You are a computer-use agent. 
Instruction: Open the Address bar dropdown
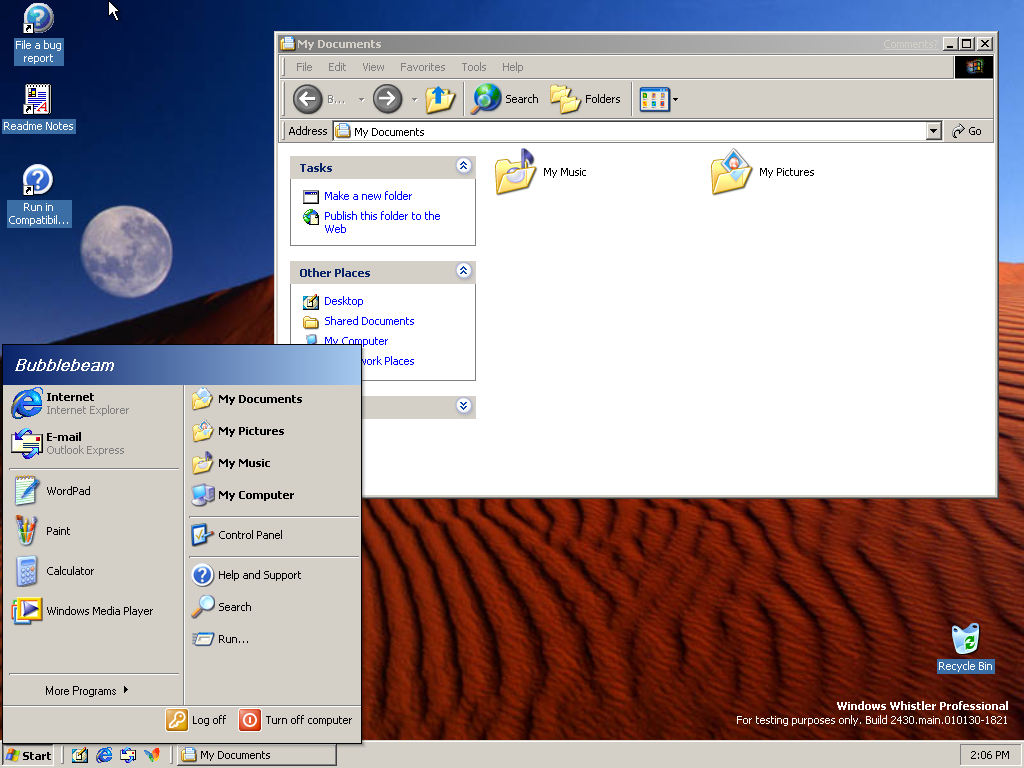934,131
